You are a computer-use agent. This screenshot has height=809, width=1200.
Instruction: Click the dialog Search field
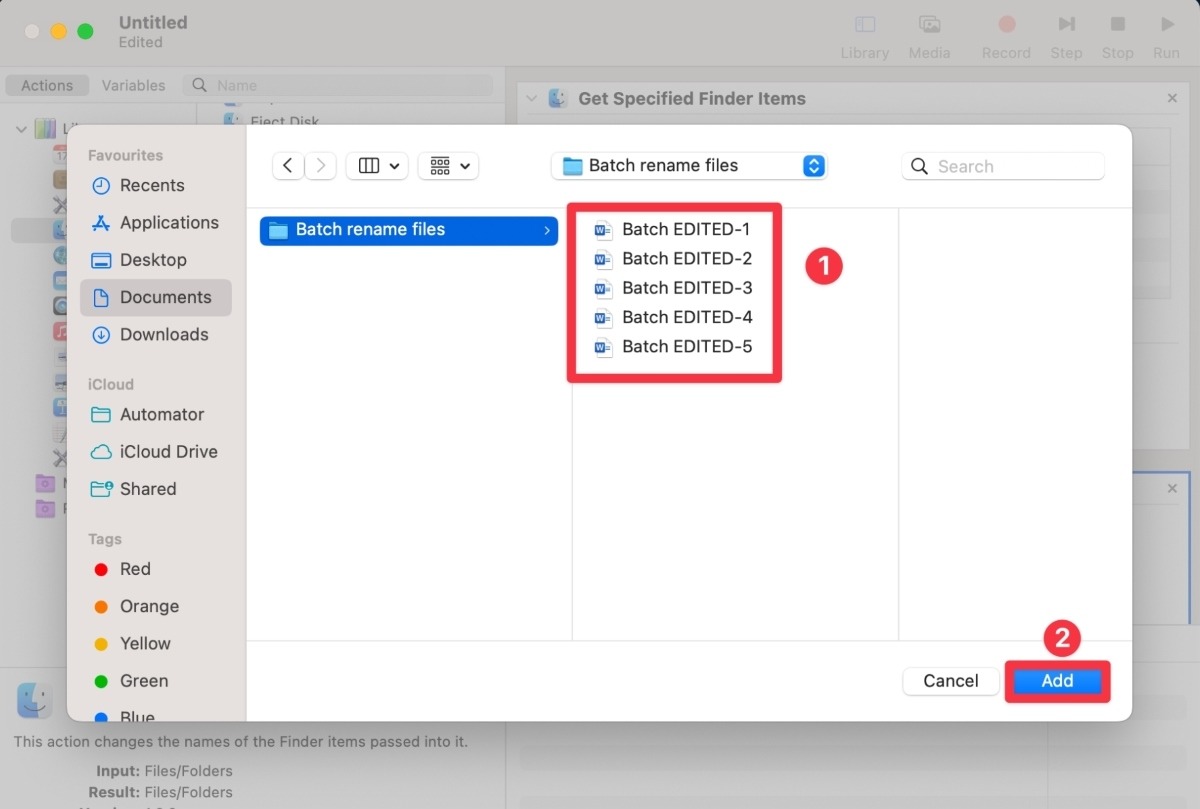(1002, 165)
